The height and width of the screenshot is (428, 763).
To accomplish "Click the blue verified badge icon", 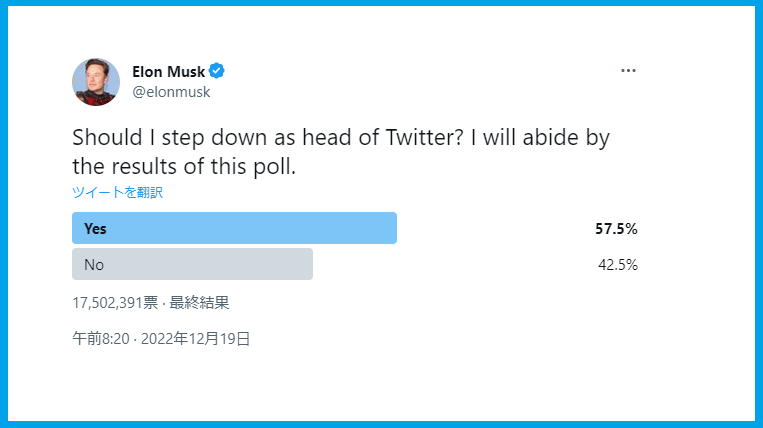I will coord(217,71).
